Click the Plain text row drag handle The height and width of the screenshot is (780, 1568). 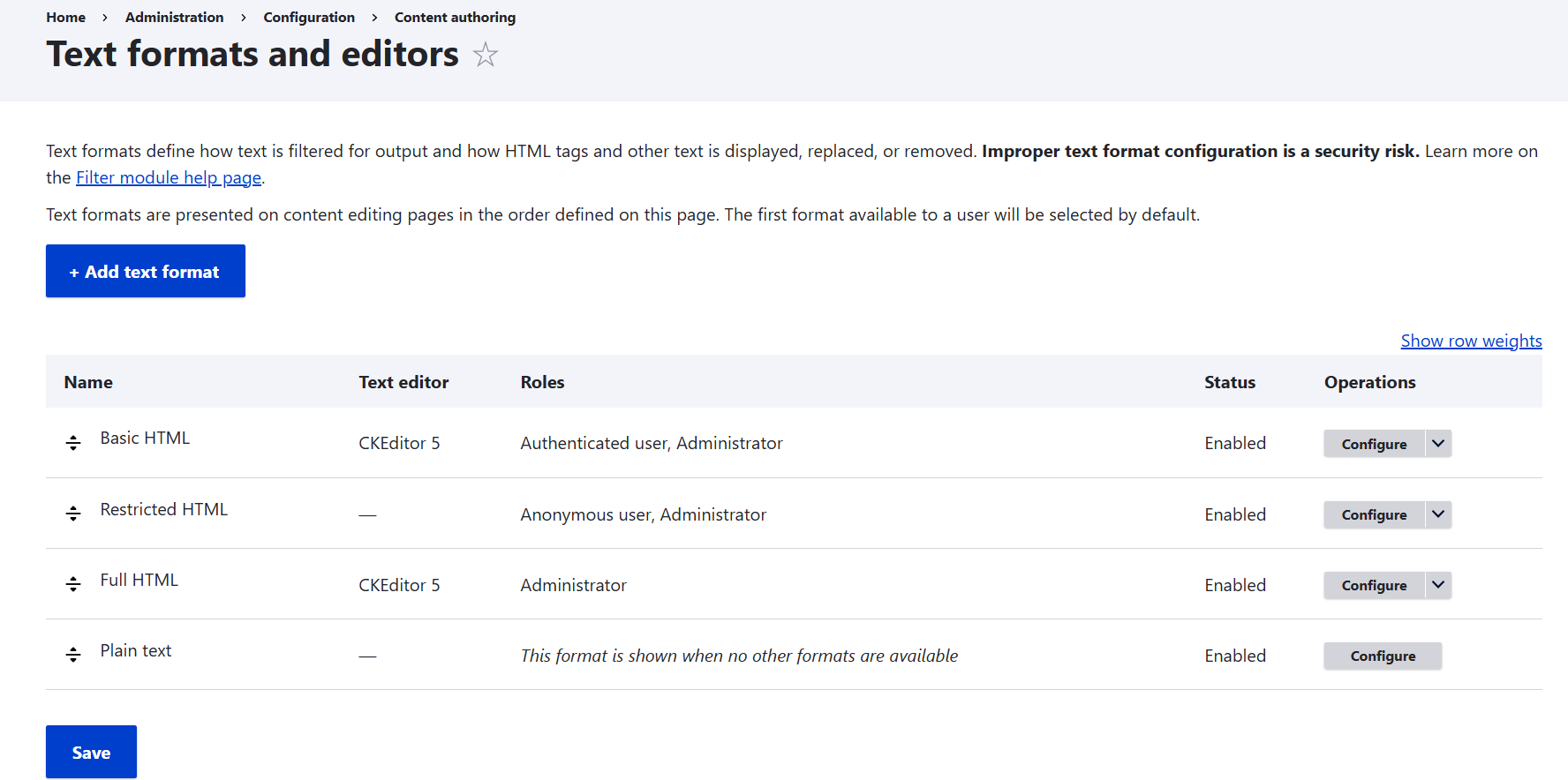coord(73,654)
